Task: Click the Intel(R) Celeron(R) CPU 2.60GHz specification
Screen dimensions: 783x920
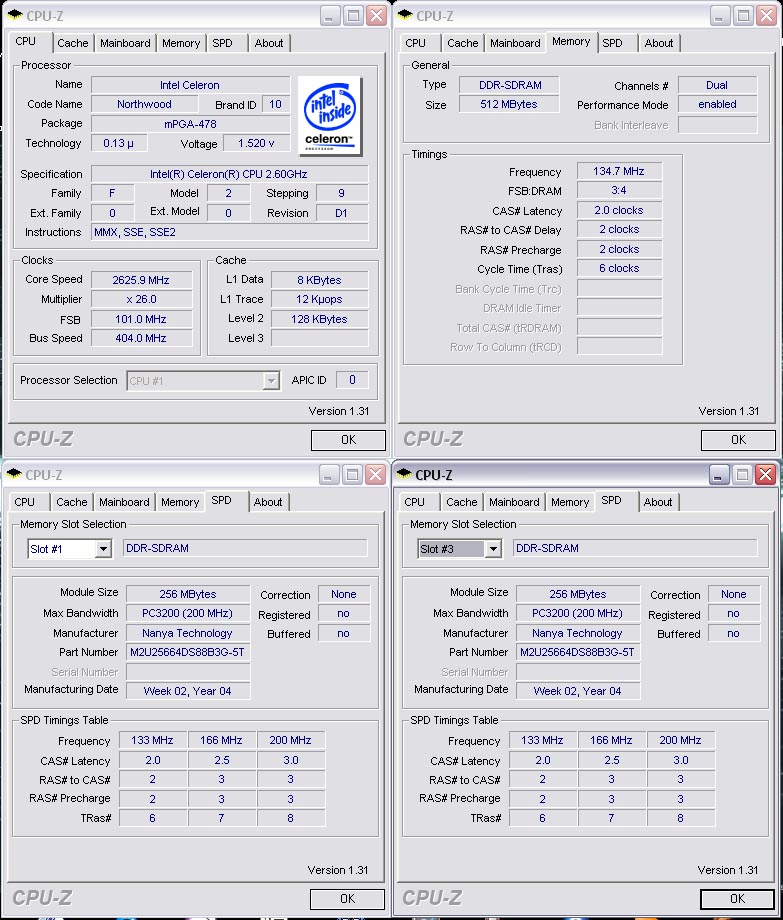Action: (x=229, y=174)
